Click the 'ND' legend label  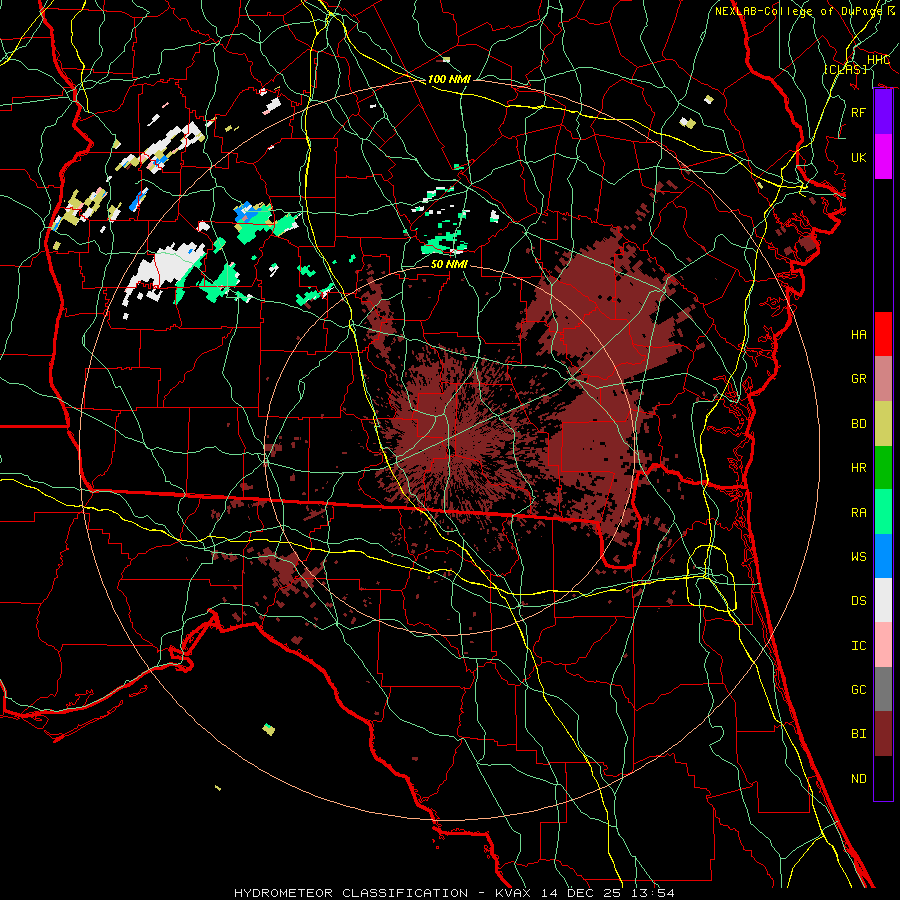[858, 779]
